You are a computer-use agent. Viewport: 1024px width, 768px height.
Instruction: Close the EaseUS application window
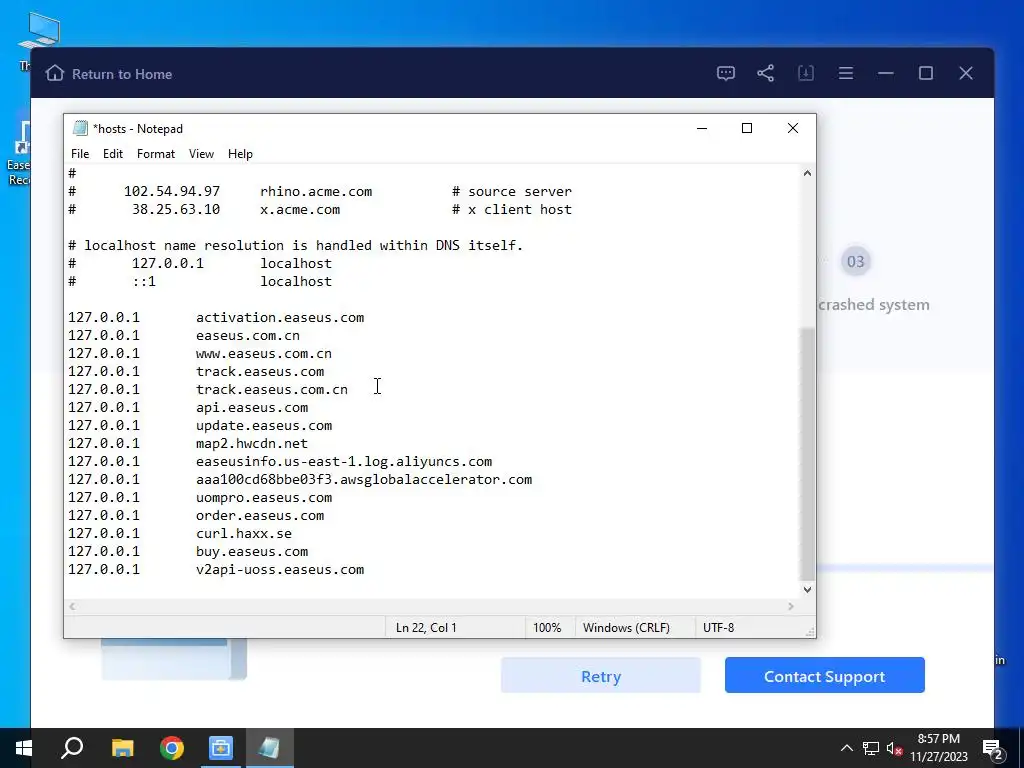(966, 73)
